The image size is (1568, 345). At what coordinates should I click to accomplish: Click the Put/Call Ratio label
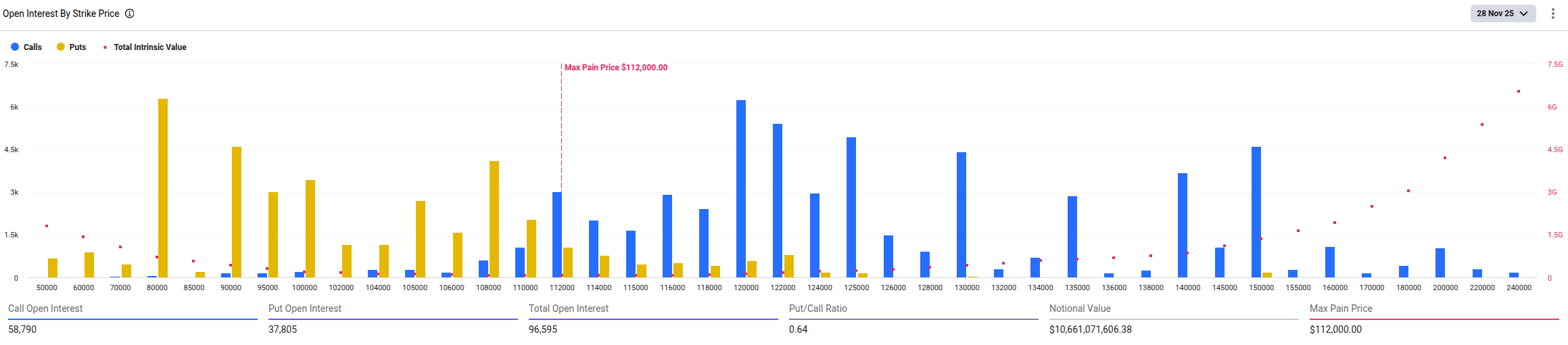pos(818,308)
